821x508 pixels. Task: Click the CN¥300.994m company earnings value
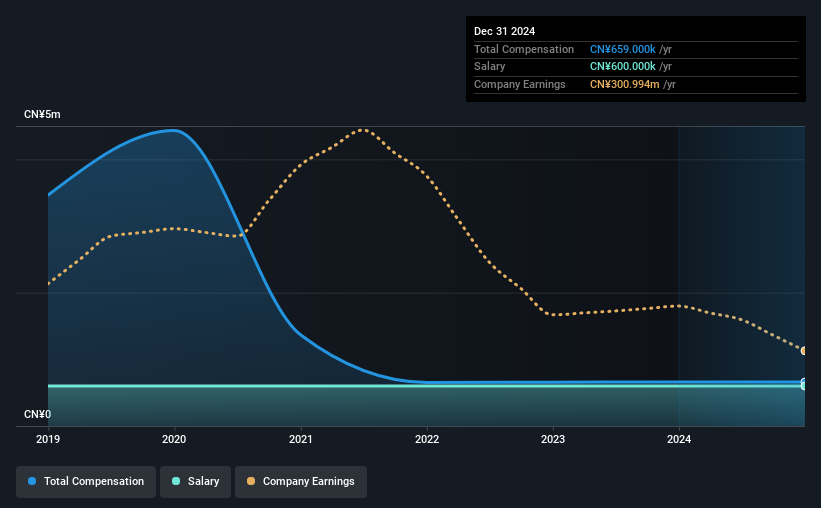pyautogui.click(x=625, y=84)
